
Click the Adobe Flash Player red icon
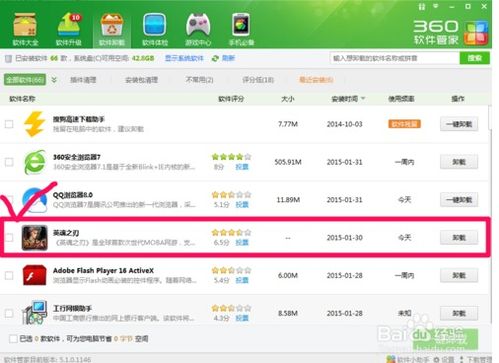point(34,275)
